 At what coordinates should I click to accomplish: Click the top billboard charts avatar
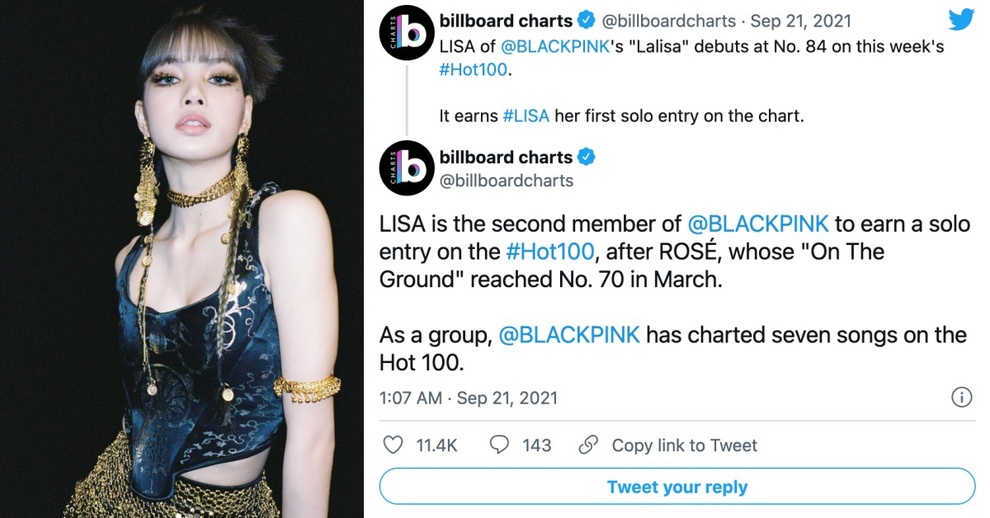pos(407,33)
